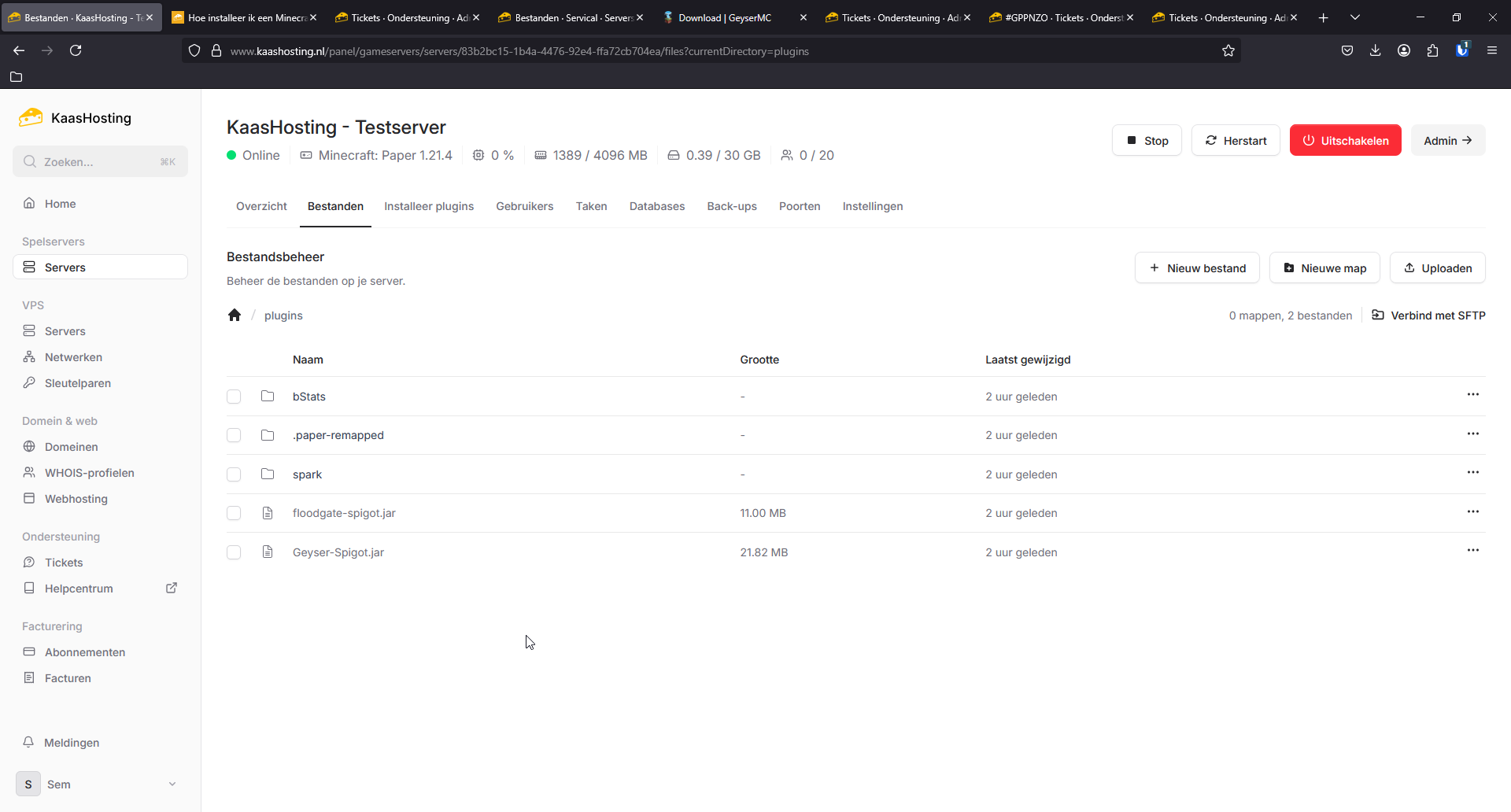Tick the checkbox for floodgate-spigot.jar
The height and width of the screenshot is (812, 1511).
point(234,513)
